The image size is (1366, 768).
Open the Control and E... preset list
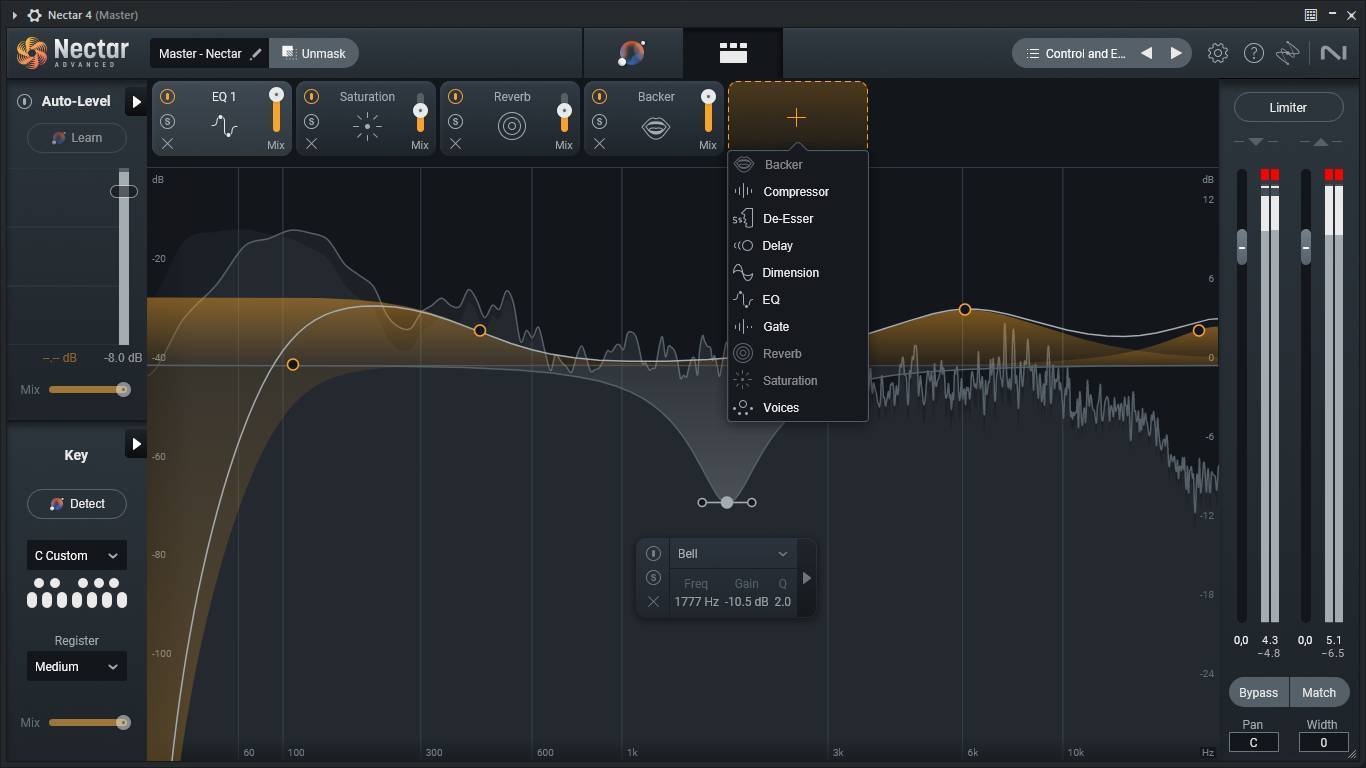1075,53
